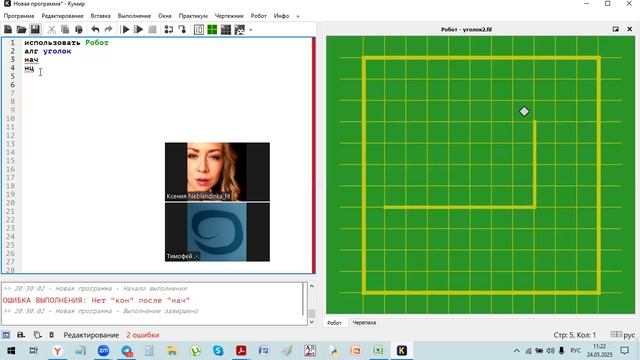Stop the program execution
640x360 pixels.
(x=152, y=29)
